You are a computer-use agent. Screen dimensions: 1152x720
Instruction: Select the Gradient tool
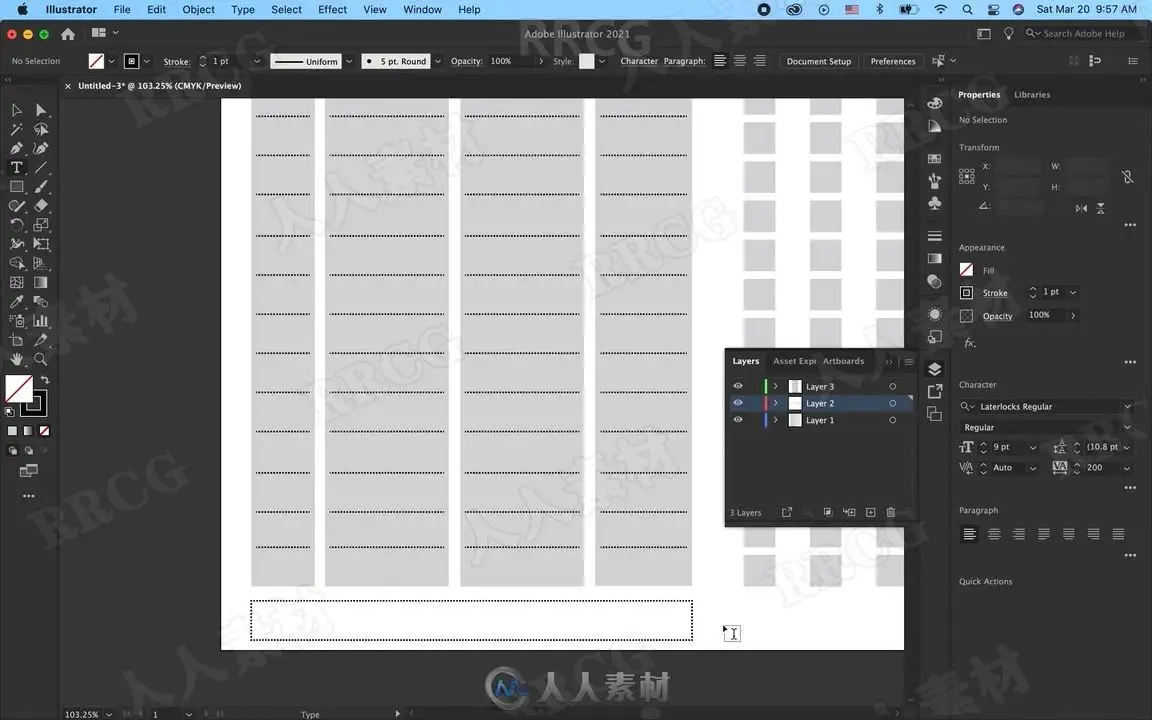click(40, 282)
